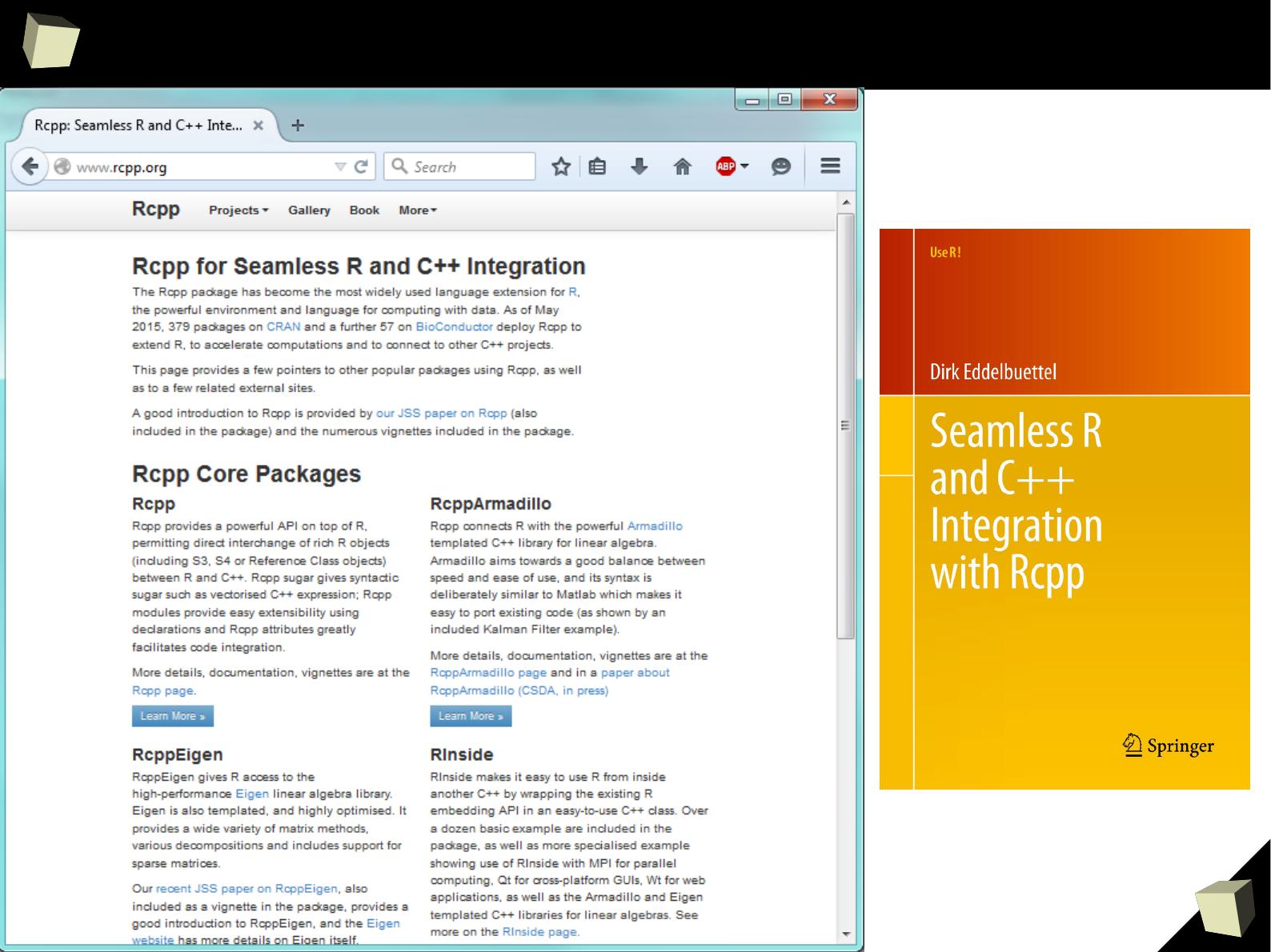
Task: Open the chat smiley icon in toolbar
Action: pos(781,166)
